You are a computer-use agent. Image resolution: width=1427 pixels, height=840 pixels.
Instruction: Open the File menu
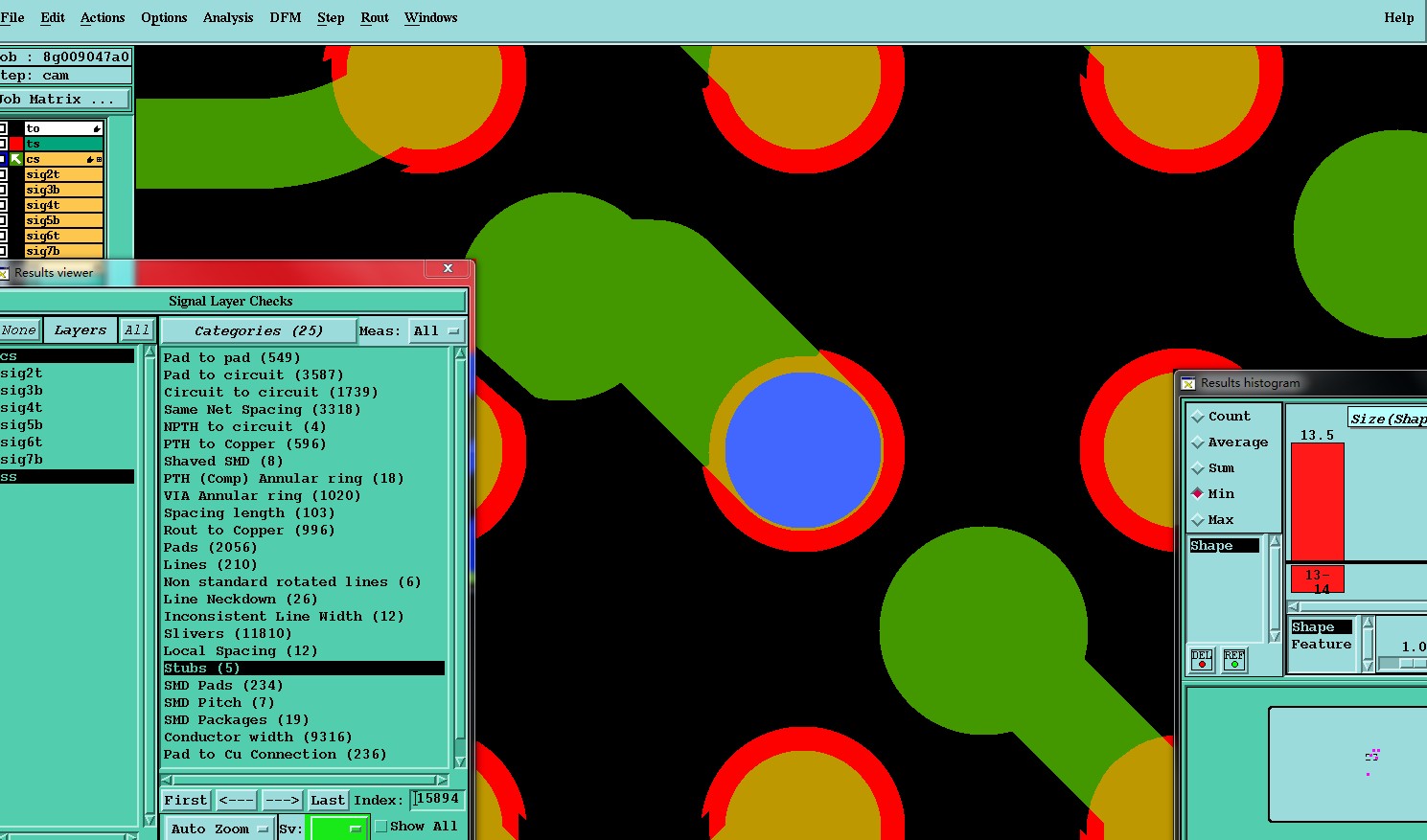12,17
